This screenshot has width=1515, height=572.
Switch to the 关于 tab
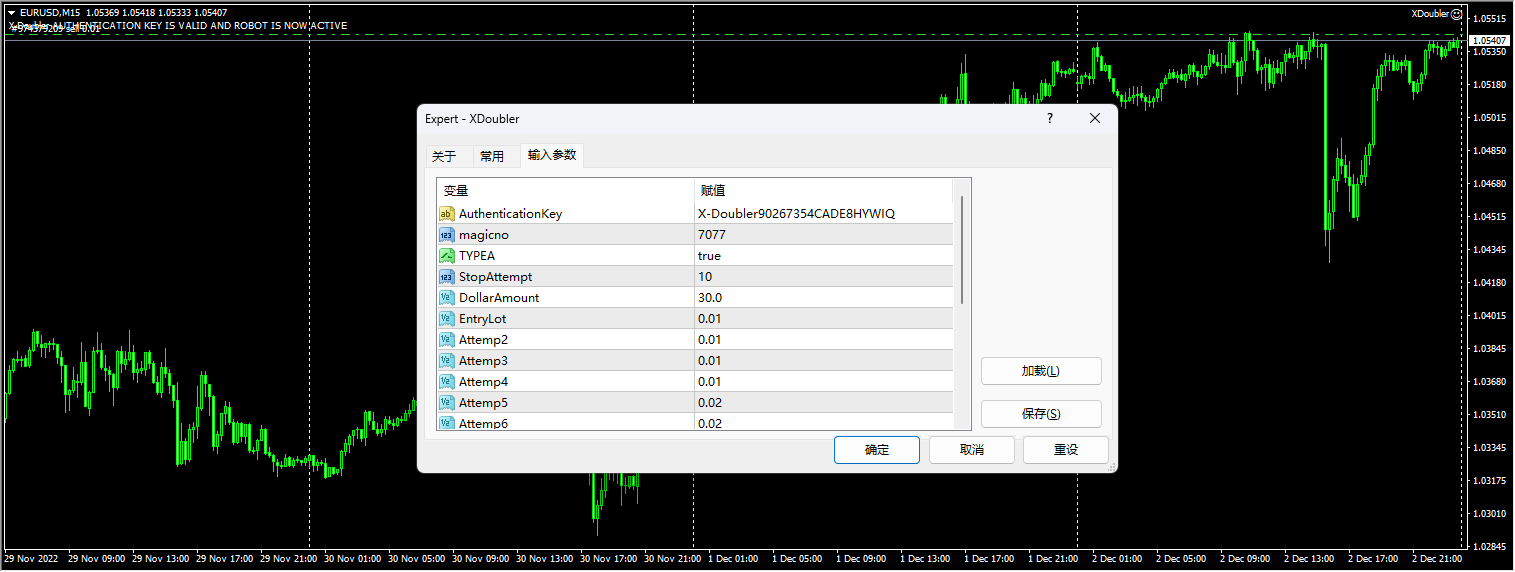[x=444, y=156]
